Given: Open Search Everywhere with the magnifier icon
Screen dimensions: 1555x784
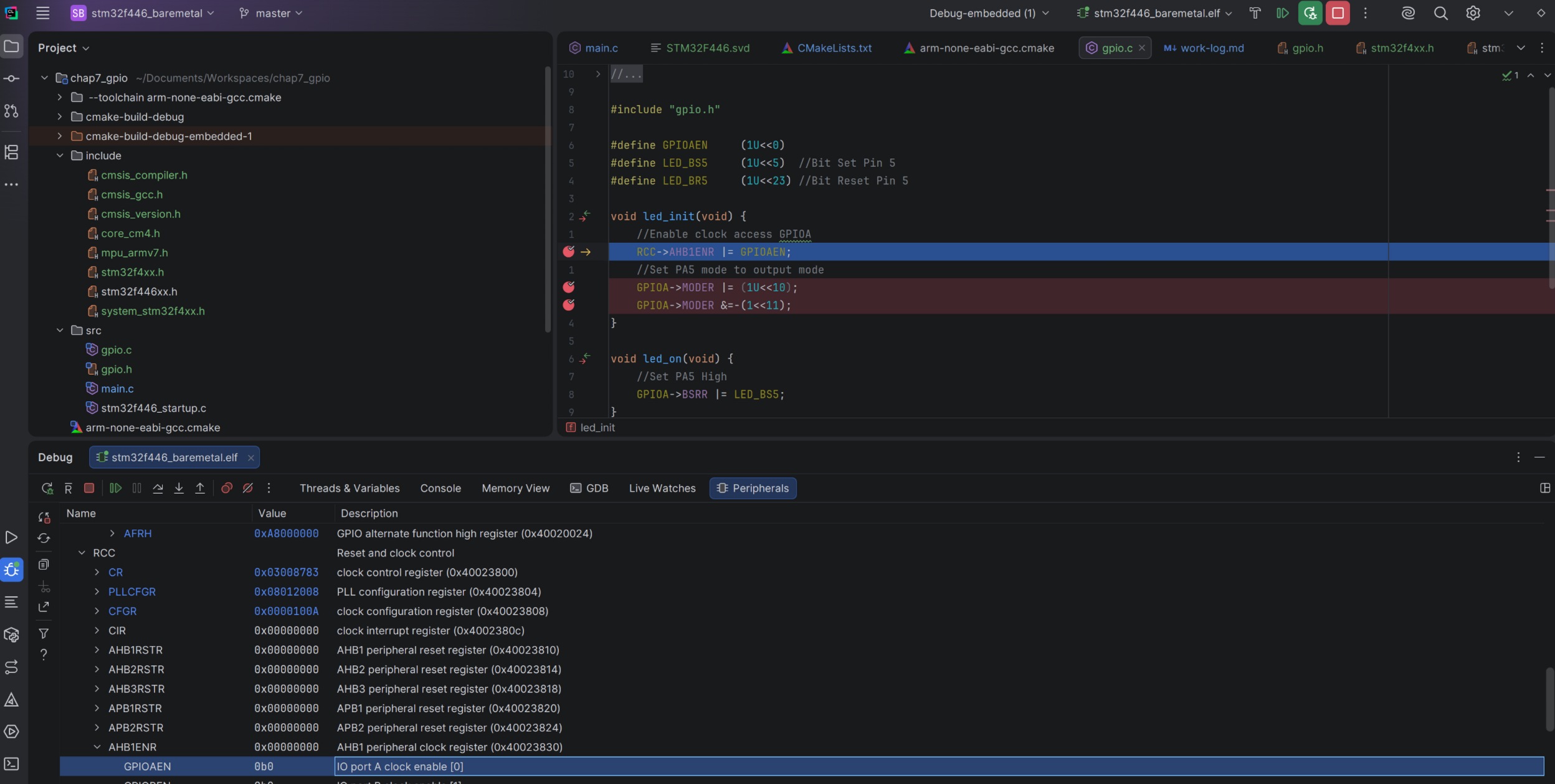Looking at the screenshot, I should (1440, 12).
